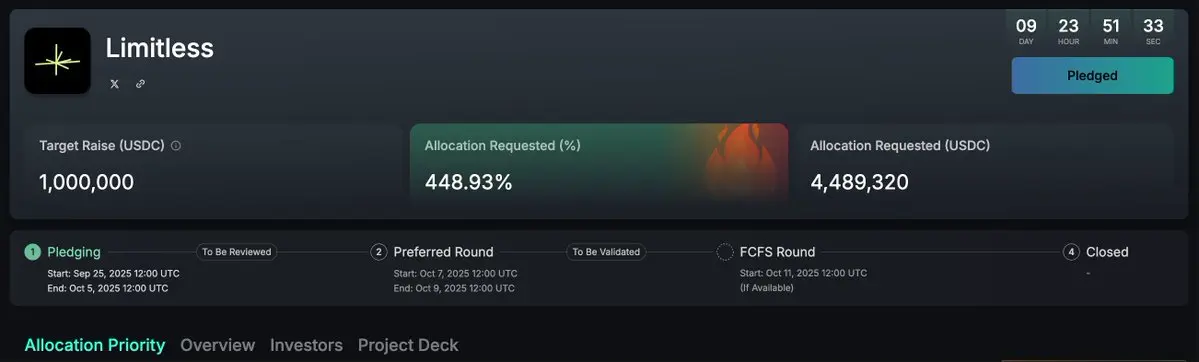Screen dimensions: 1199x362
Task: Switch to the Allocation Priority tab
Action: 95,345
